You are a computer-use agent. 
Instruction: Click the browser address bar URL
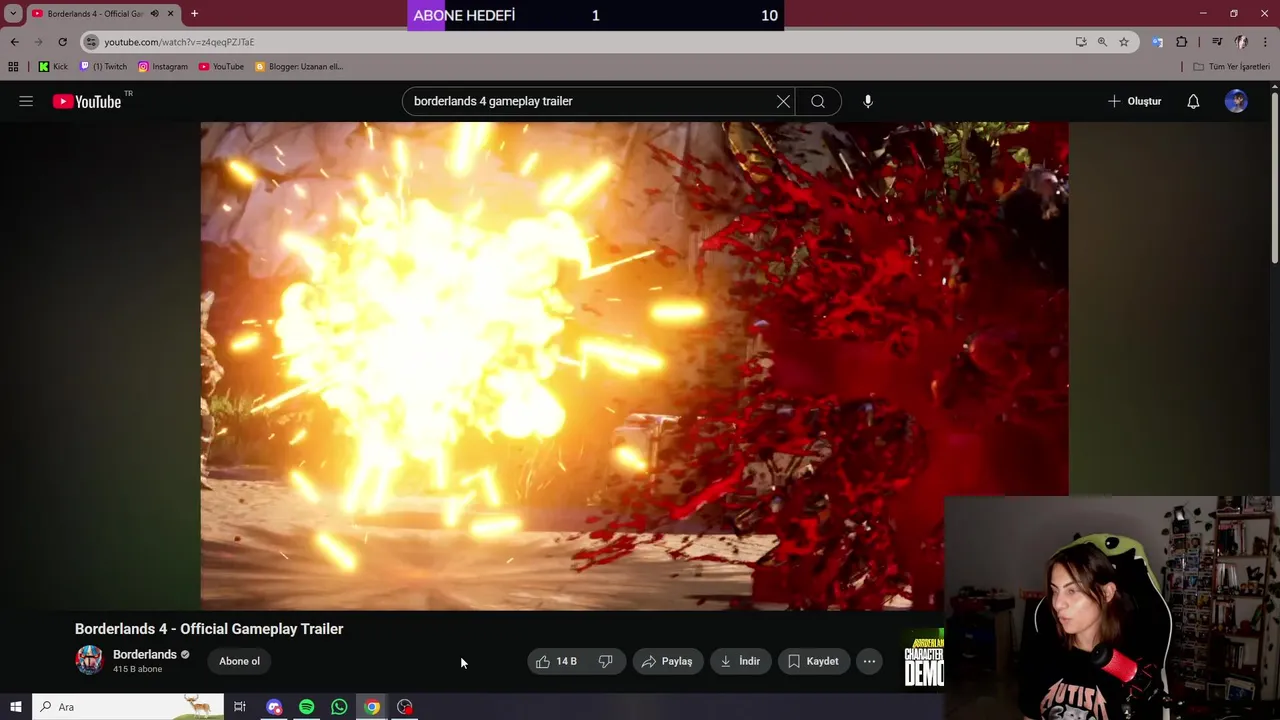(x=179, y=42)
